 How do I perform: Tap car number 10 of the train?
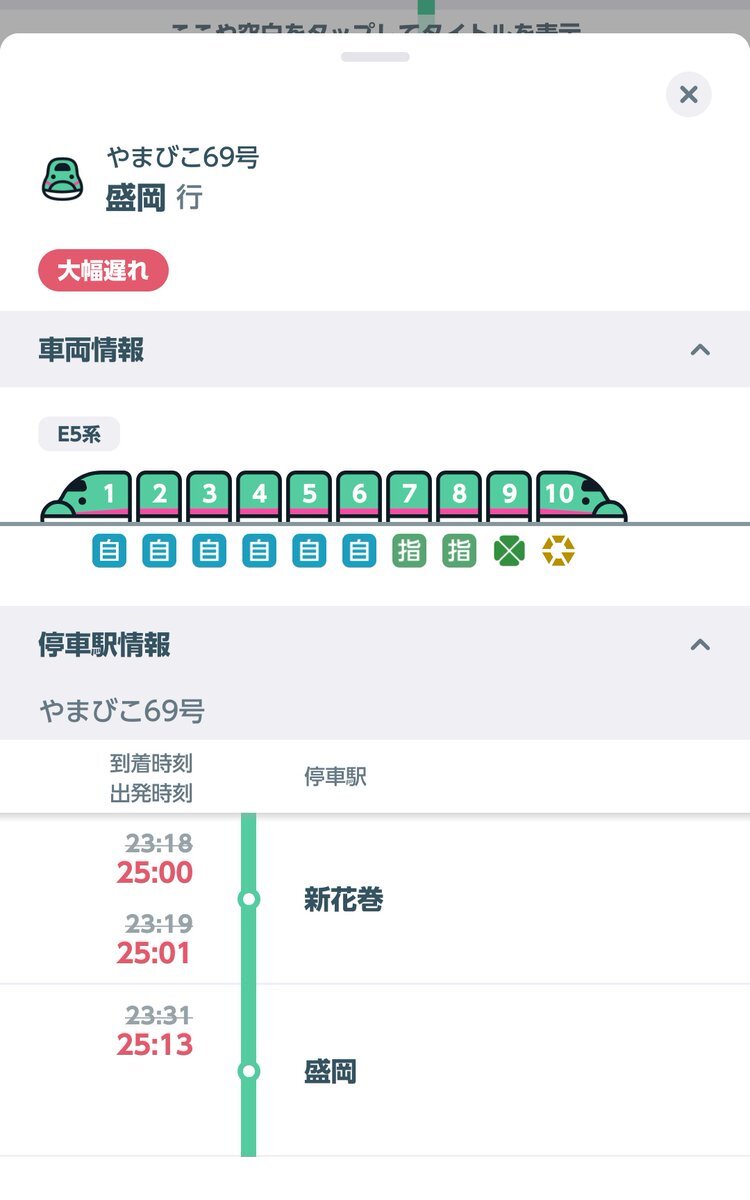562,494
